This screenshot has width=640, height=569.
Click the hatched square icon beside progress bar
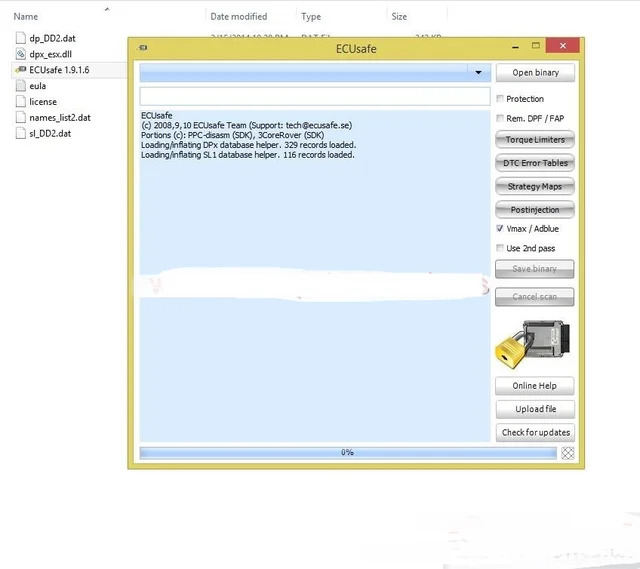click(x=567, y=453)
